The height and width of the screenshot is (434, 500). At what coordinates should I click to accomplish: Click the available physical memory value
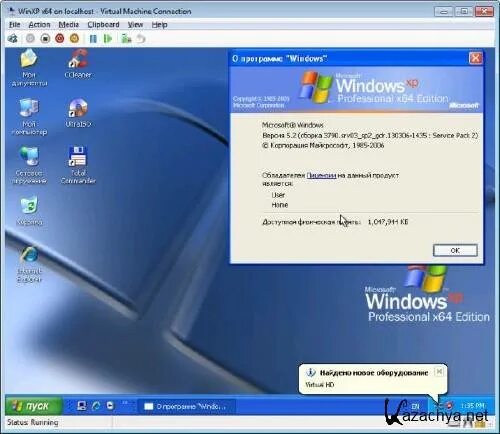pyautogui.click(x=388, y=222)
